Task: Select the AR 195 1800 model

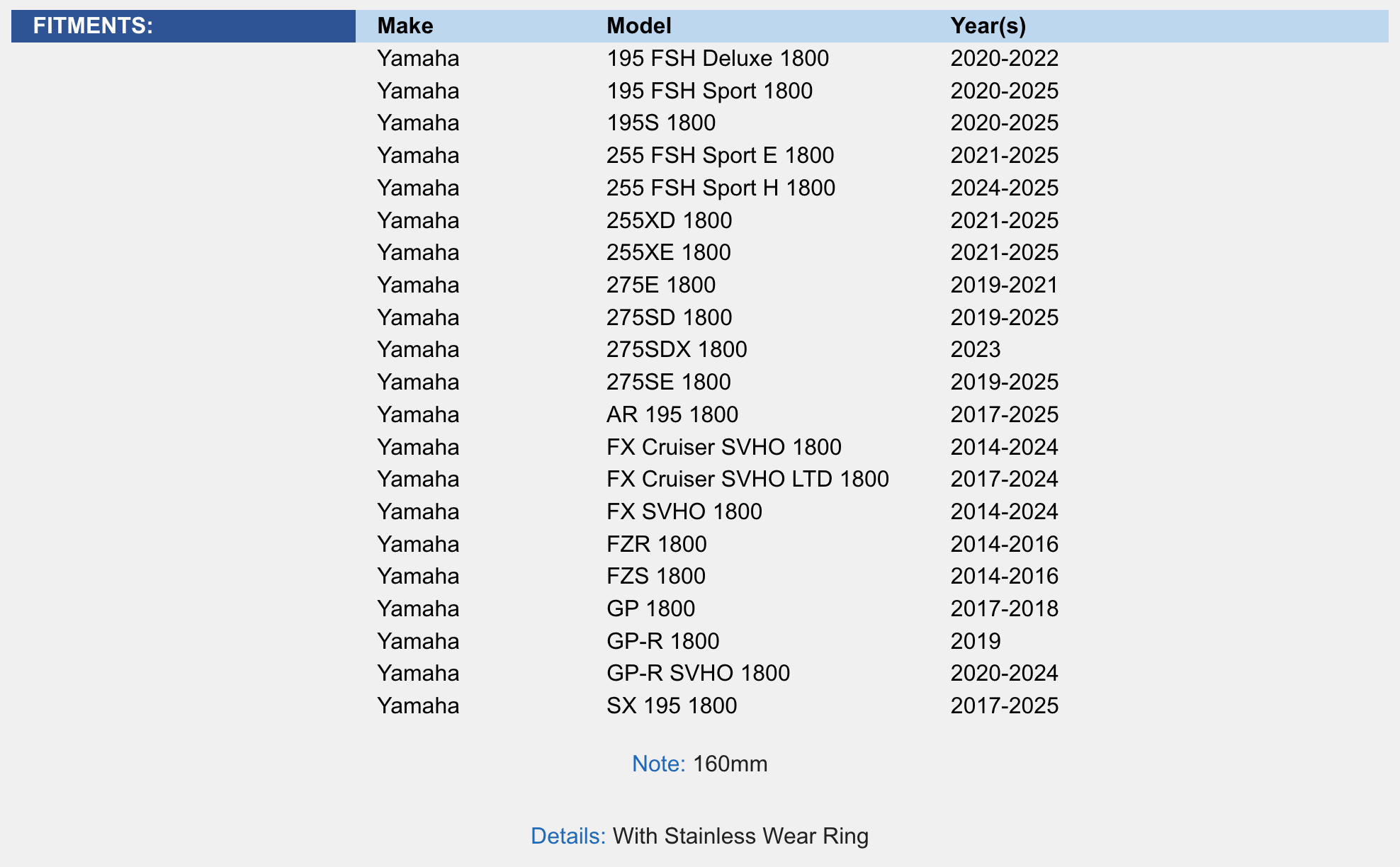Action: coord(672,414)
